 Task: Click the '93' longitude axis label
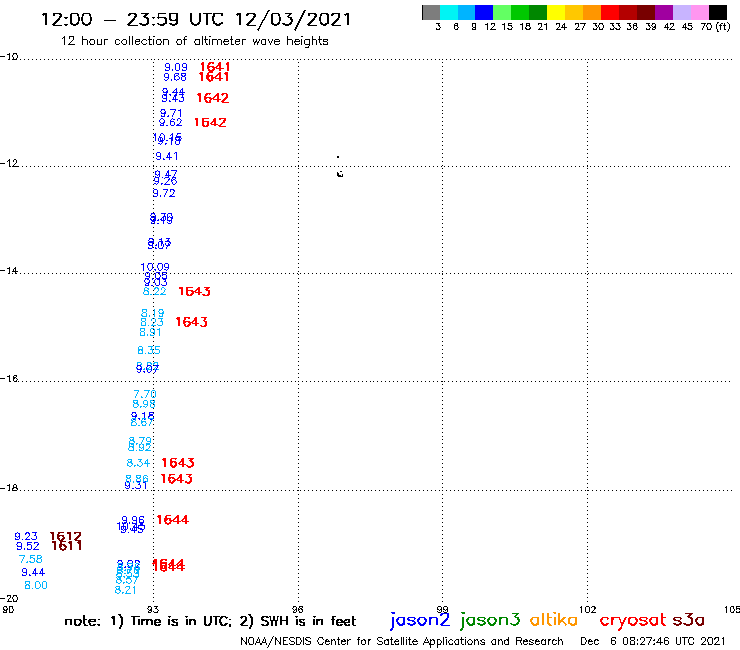tap(153, 609)
